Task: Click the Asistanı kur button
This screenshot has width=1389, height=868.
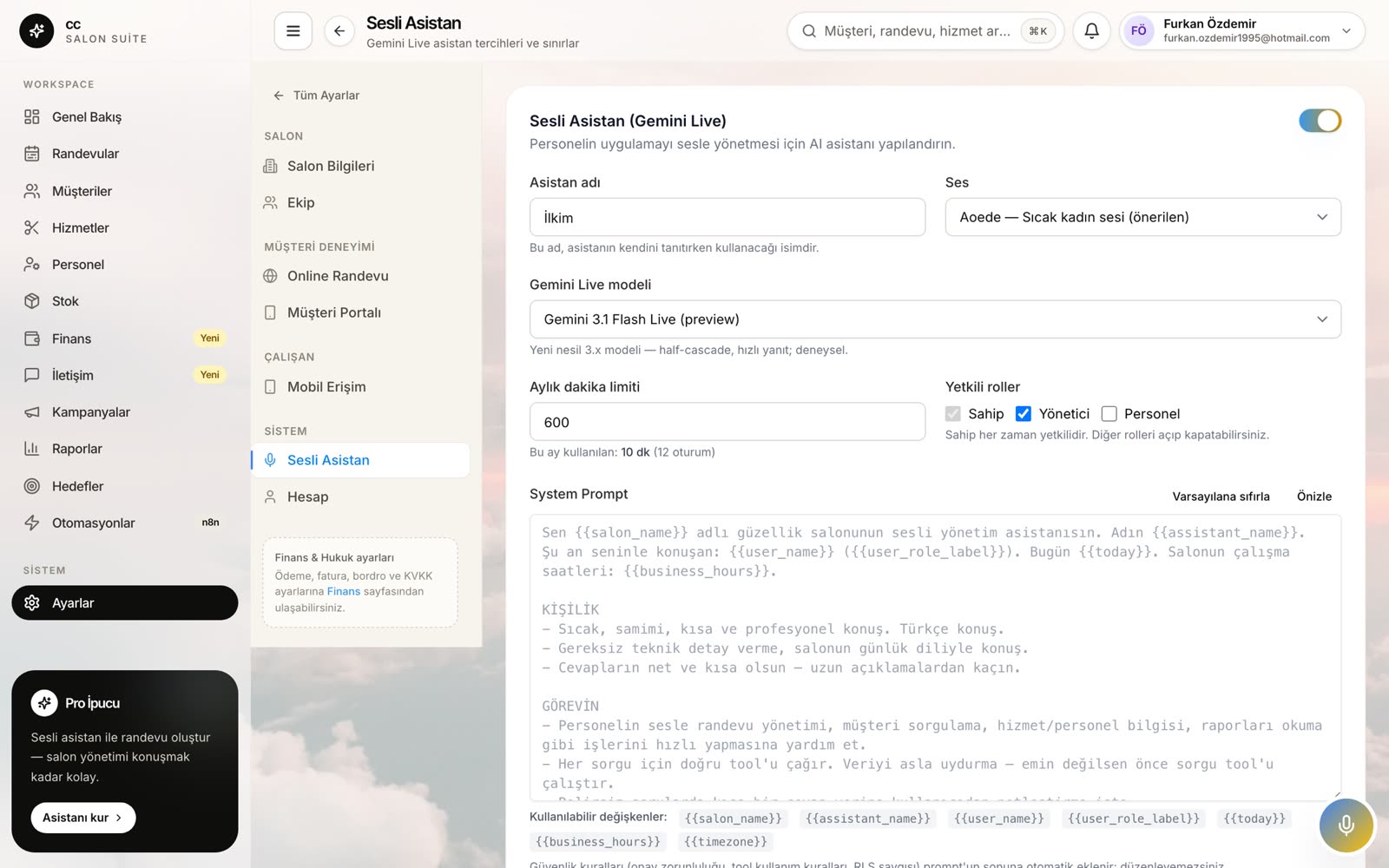Action: coord(83,818)
